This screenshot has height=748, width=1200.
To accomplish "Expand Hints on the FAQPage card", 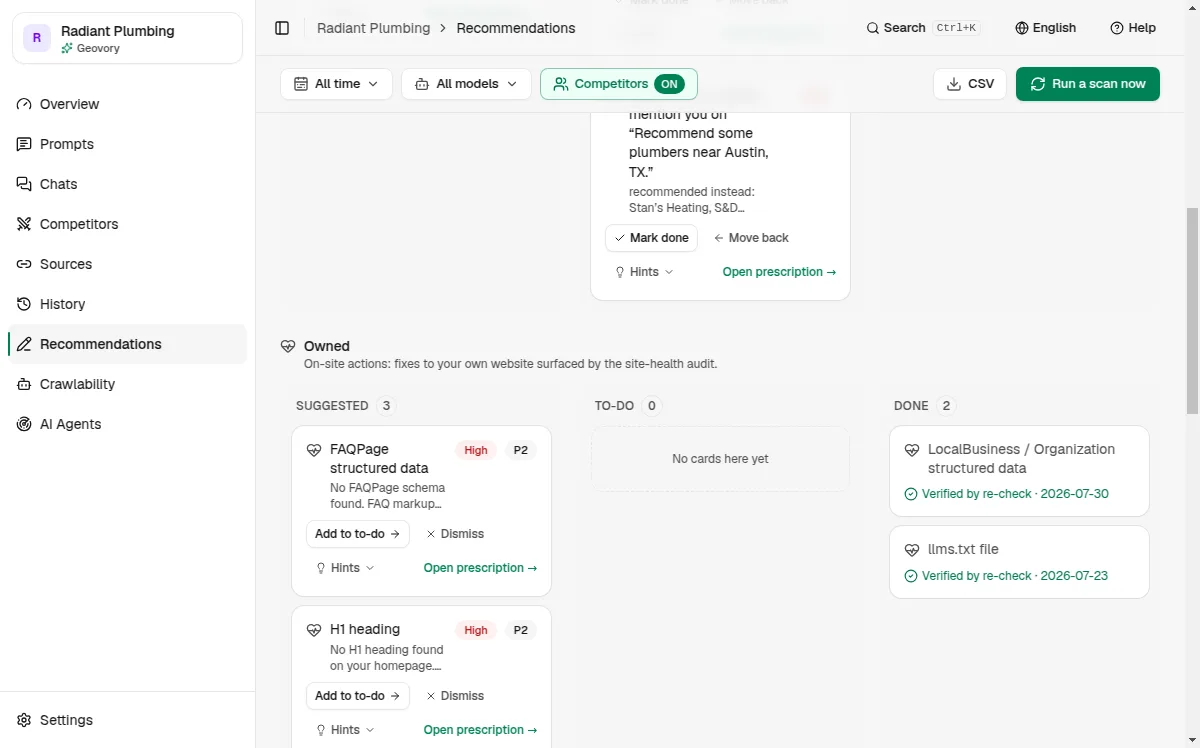I will click(345, 568).
